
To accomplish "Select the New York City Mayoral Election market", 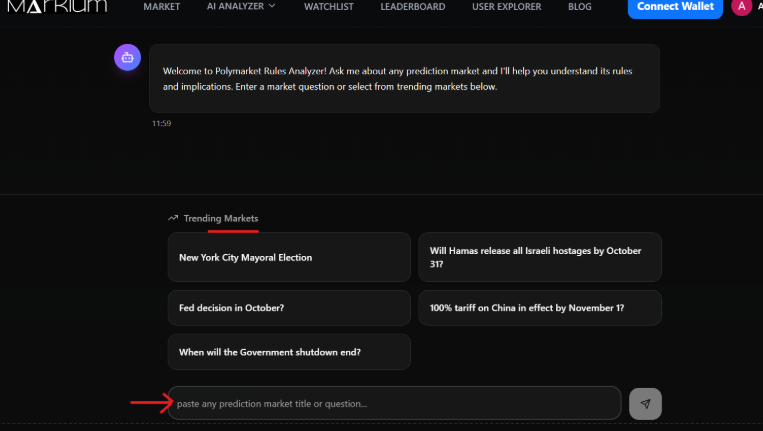I will (289, 257).
